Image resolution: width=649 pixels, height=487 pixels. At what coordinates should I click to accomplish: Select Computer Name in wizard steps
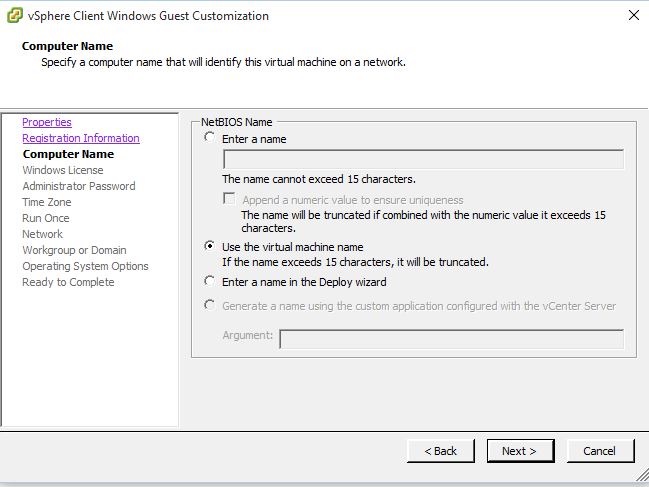[x=68, y=154]
